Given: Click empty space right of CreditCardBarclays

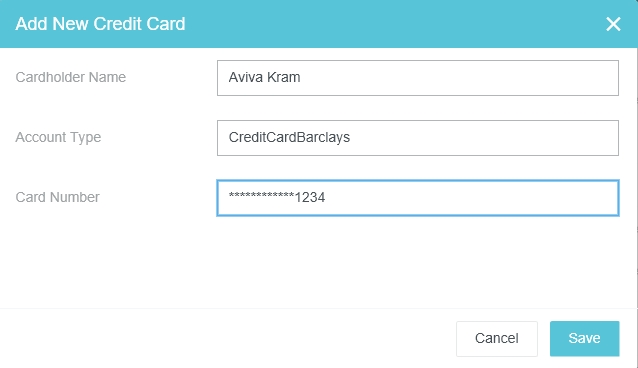Looking at the screenshot, I should point(484,138).
